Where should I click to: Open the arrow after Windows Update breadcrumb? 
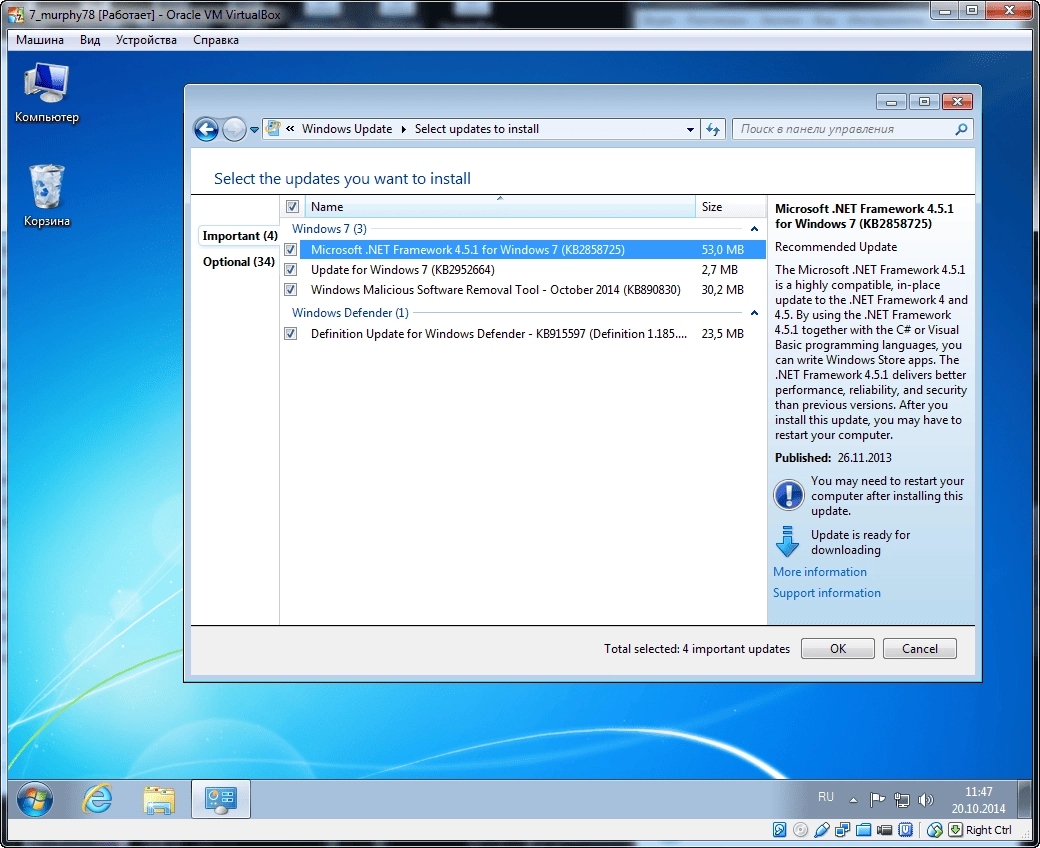(x=403, y=129)
